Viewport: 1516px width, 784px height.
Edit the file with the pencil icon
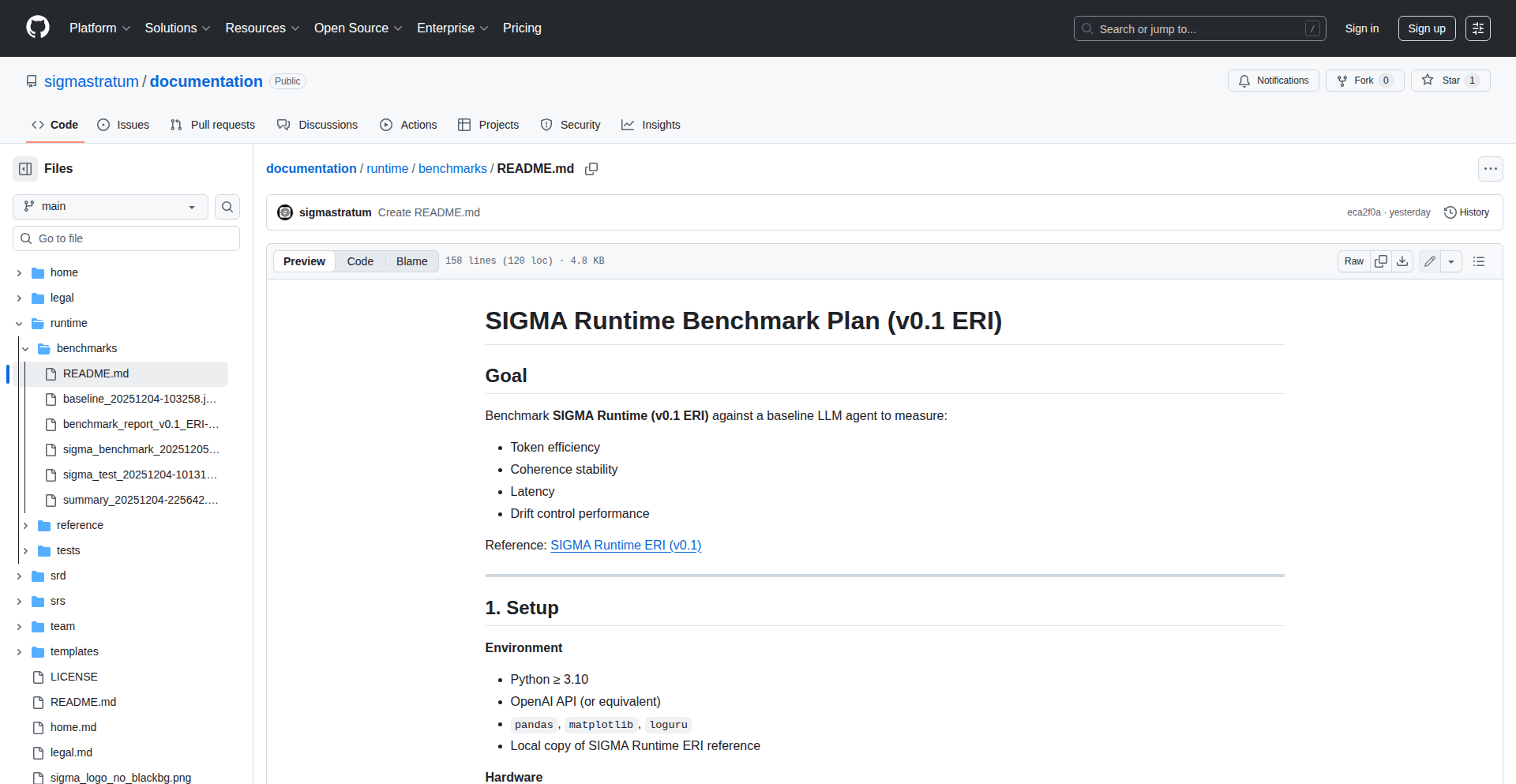1429,261
